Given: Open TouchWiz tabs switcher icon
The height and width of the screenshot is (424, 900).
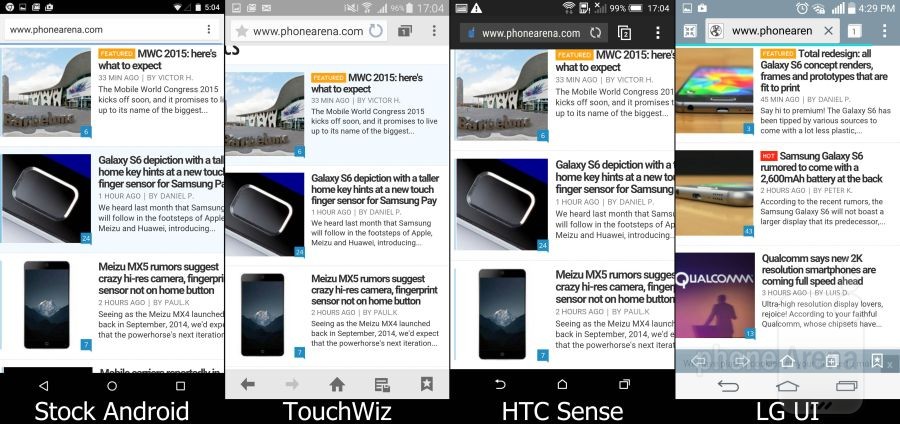Looking at the screenshot, I should pyautogui.click(x=405, y=31).
